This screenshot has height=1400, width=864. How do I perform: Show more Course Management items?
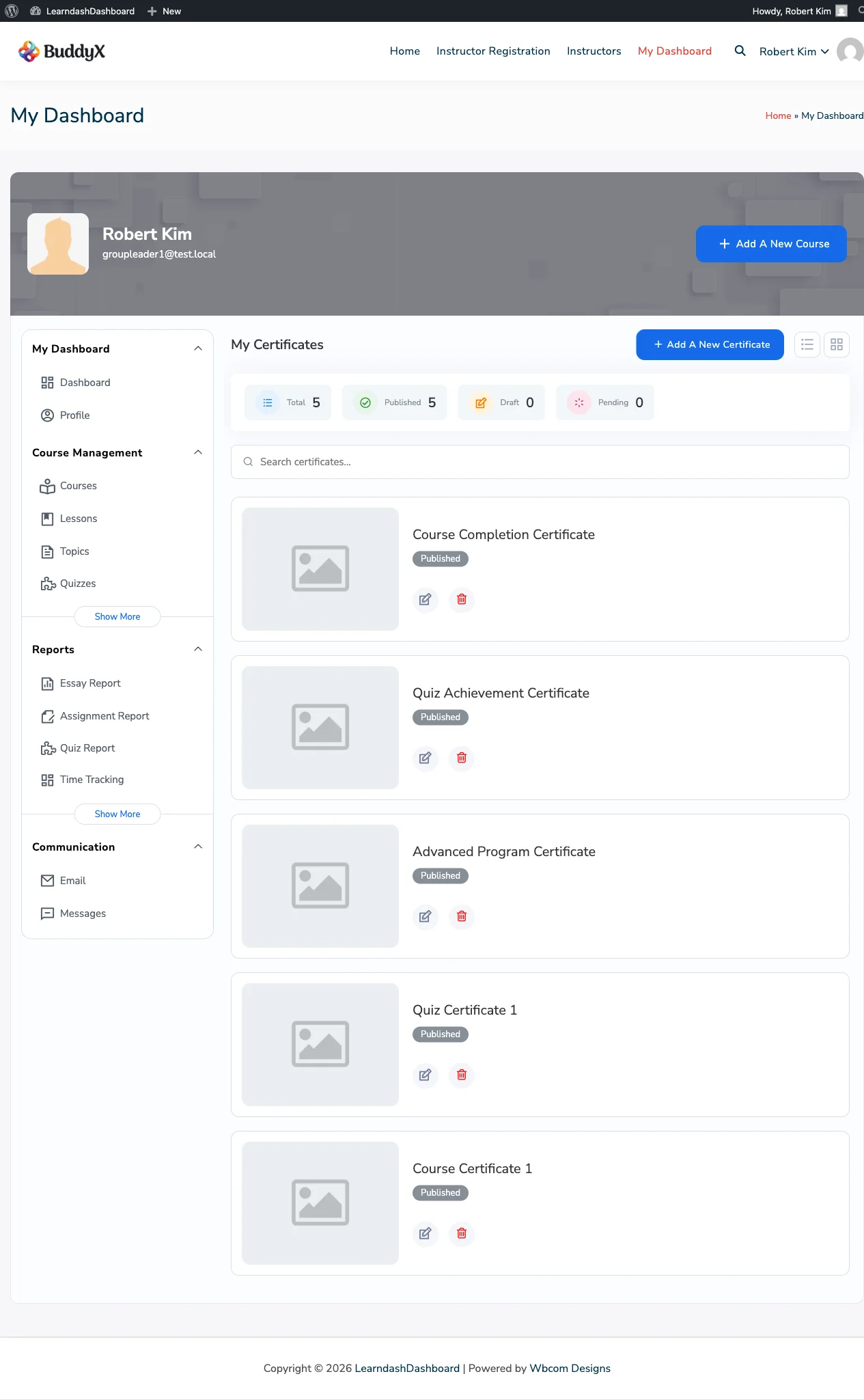click(x=117, y=616)
